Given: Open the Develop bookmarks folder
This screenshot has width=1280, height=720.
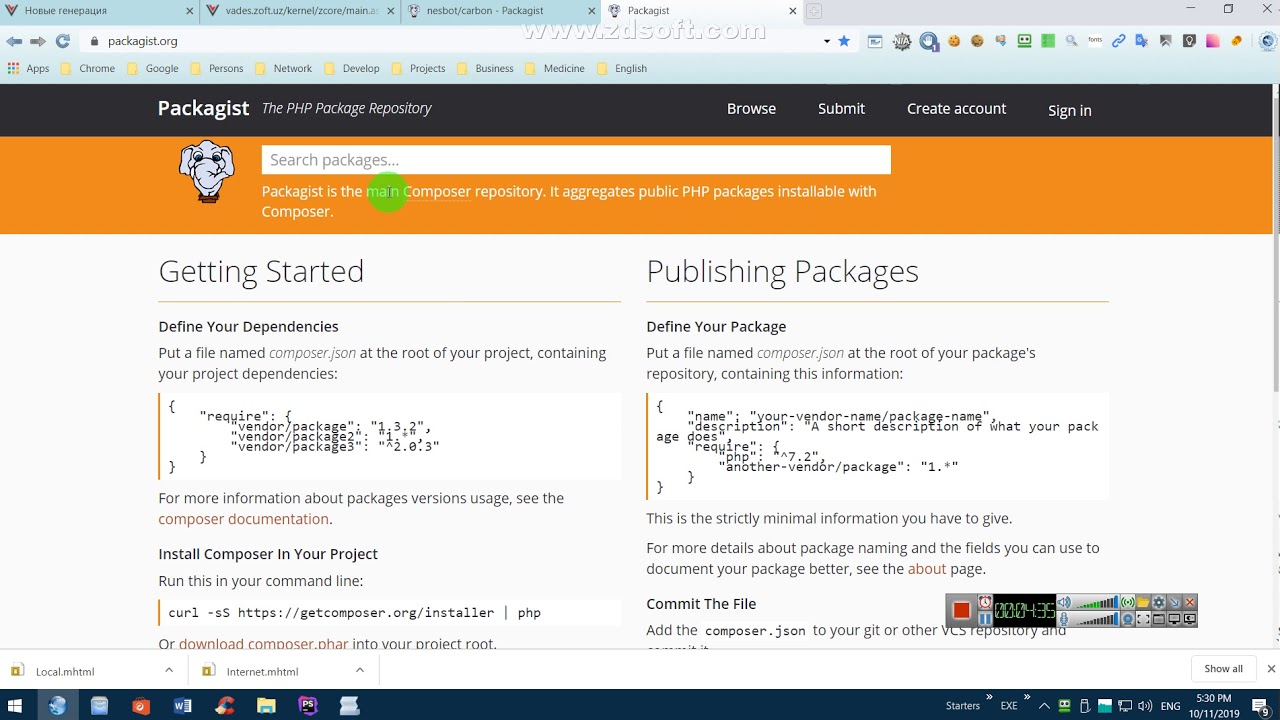Looking at the screenshot, I should pos(351,69).
